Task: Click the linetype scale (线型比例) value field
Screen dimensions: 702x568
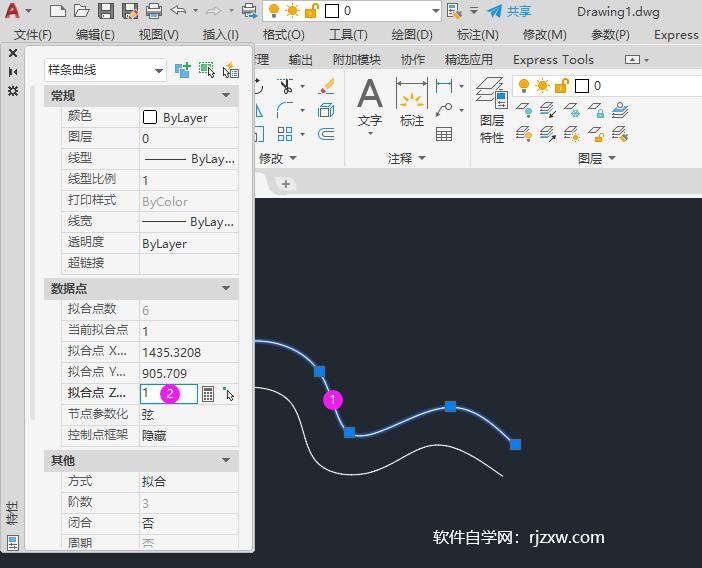Action: coord(189,180)
